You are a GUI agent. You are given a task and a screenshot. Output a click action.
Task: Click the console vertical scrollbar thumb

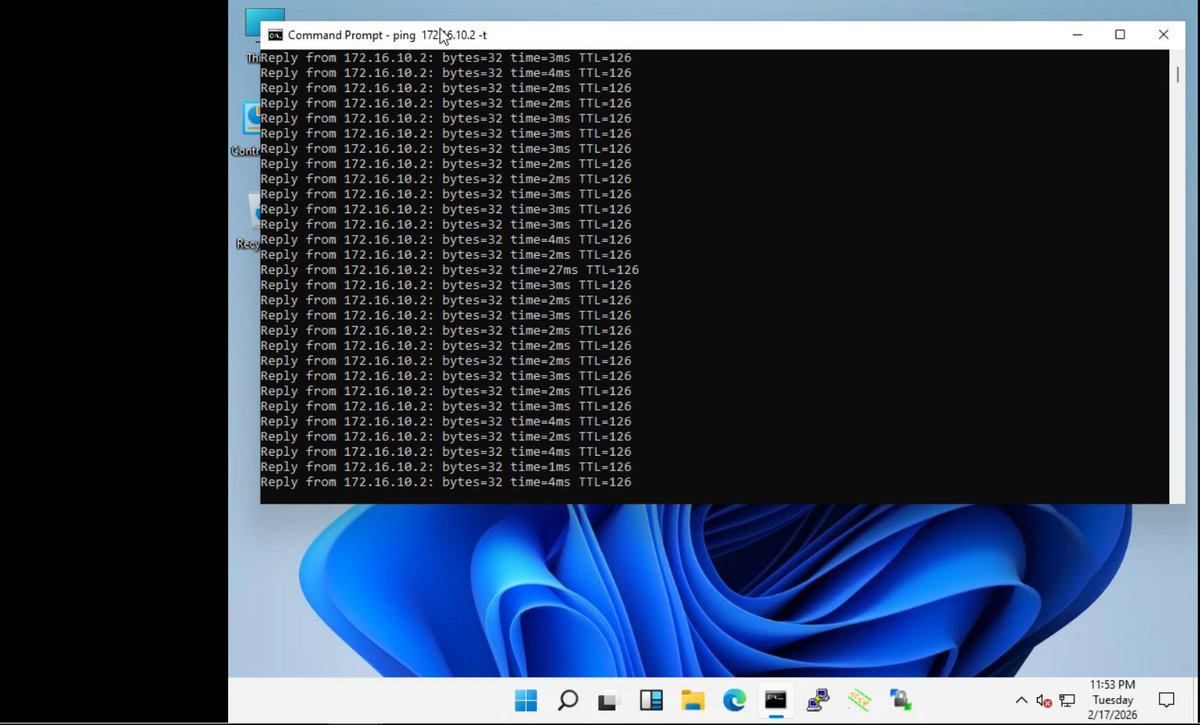tap(1177, 75)
